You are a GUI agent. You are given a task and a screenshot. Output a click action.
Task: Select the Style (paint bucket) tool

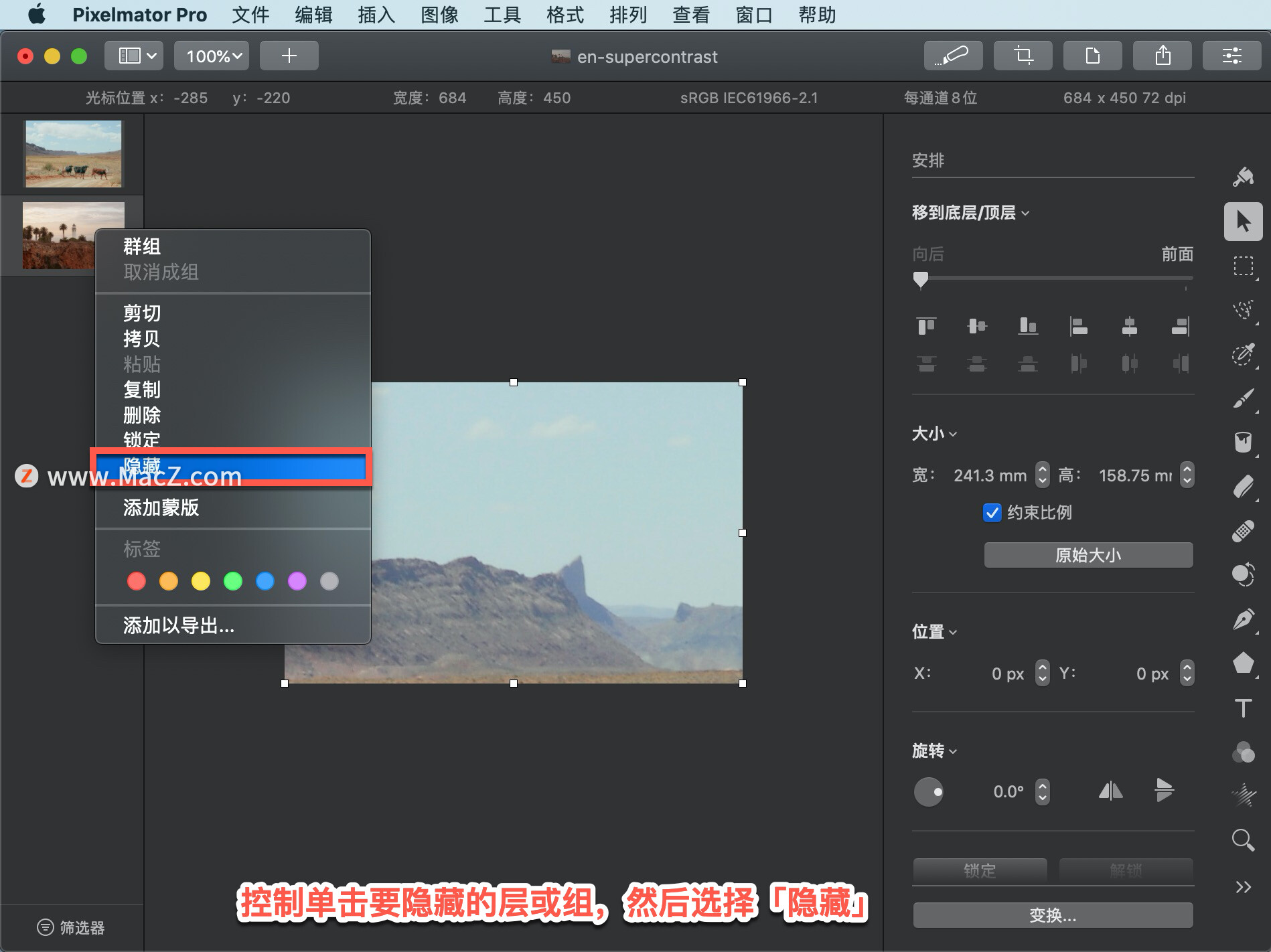point(1243,177)
